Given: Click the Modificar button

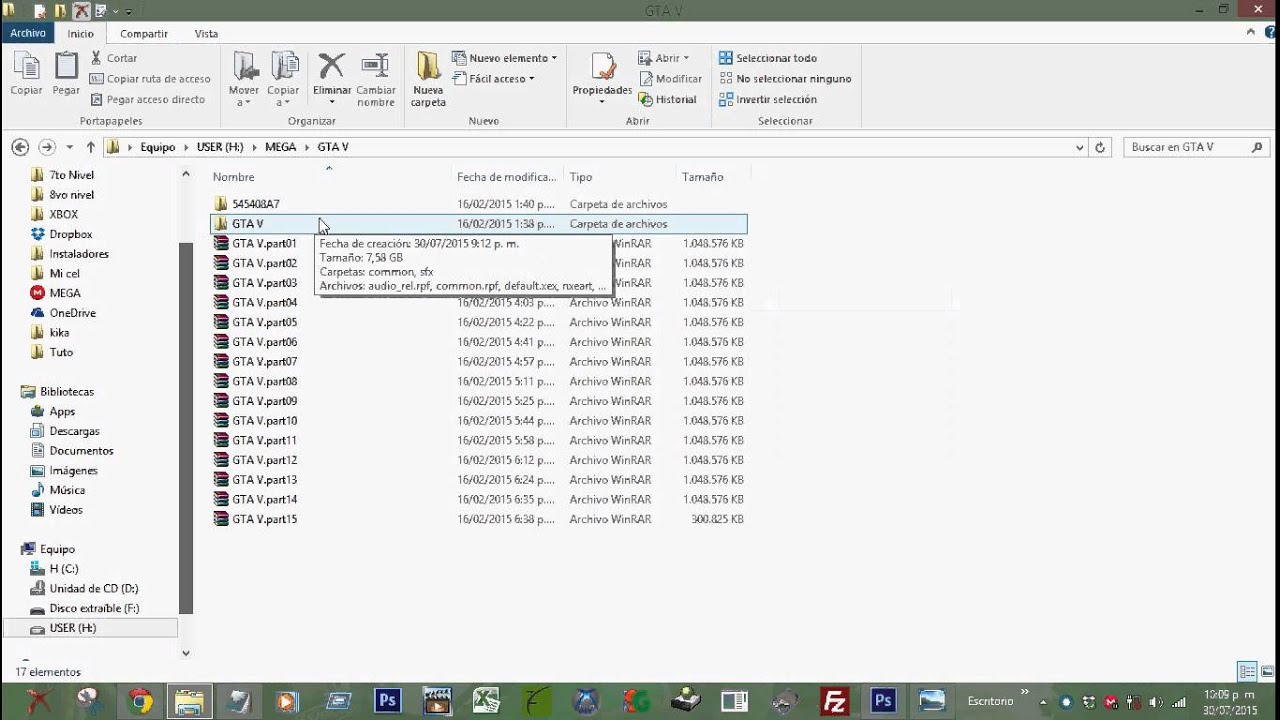Looking at the screenshot, I should click(x=670, y=79).
